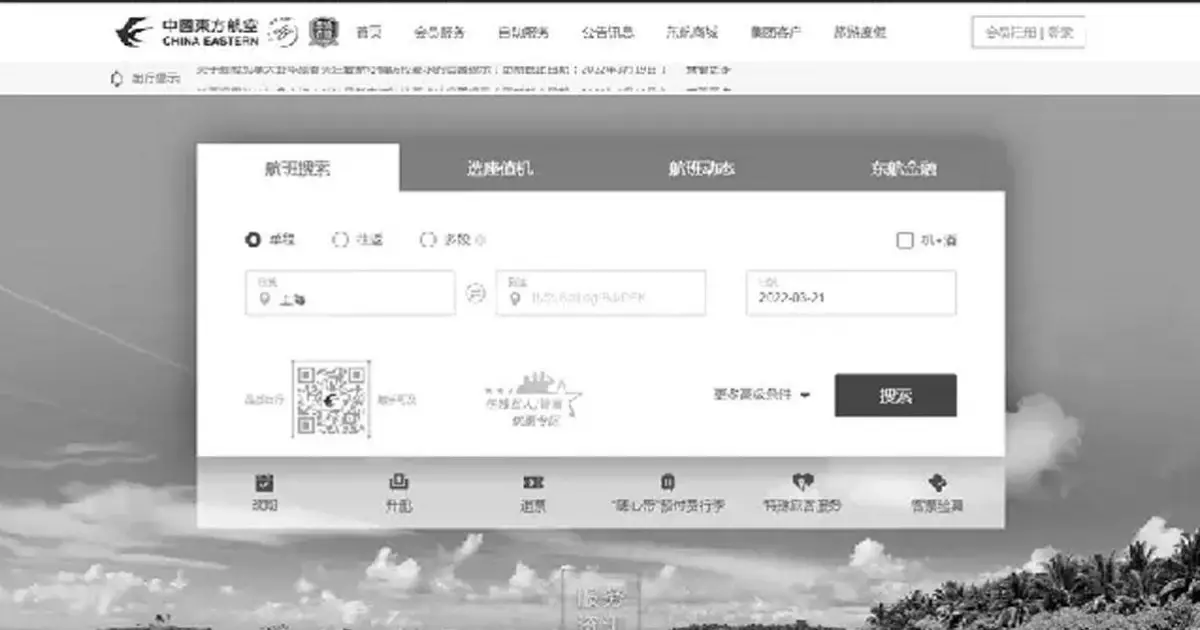The width and height of the screenshot is (1200, 630).
Task: Switch to the 选座值机 check-in tab
Action: (x=500, y=168)
